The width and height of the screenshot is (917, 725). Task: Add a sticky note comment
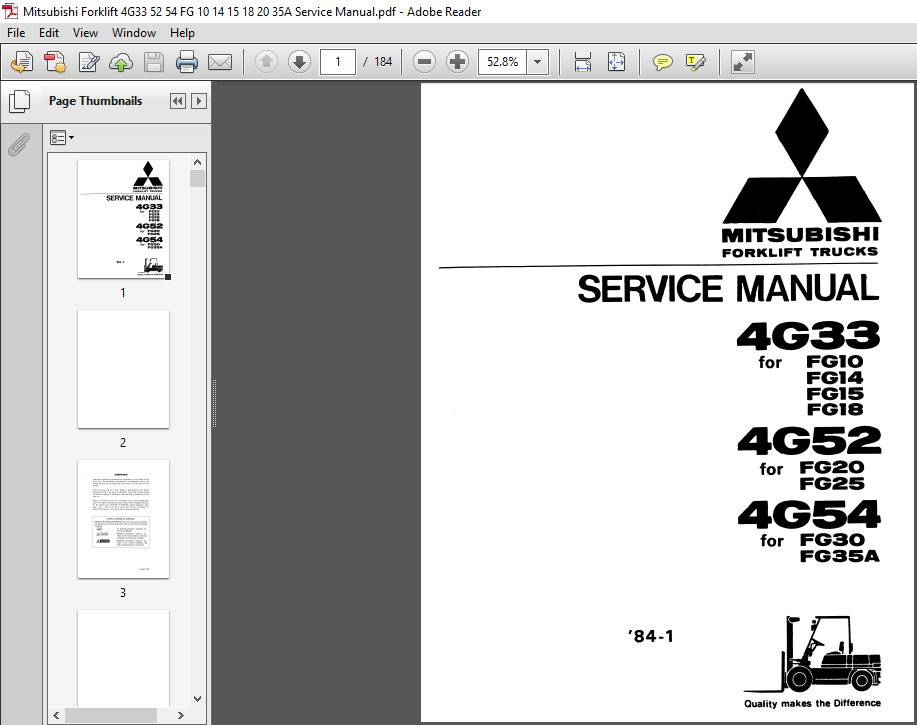point(663,62)
